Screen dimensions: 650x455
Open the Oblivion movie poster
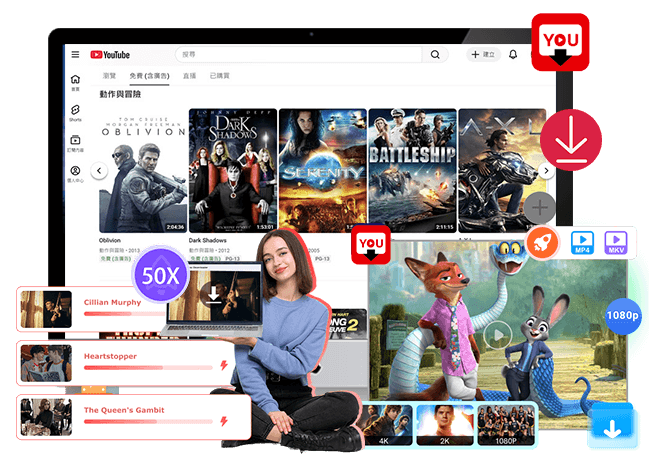click(x=143, y=170)
